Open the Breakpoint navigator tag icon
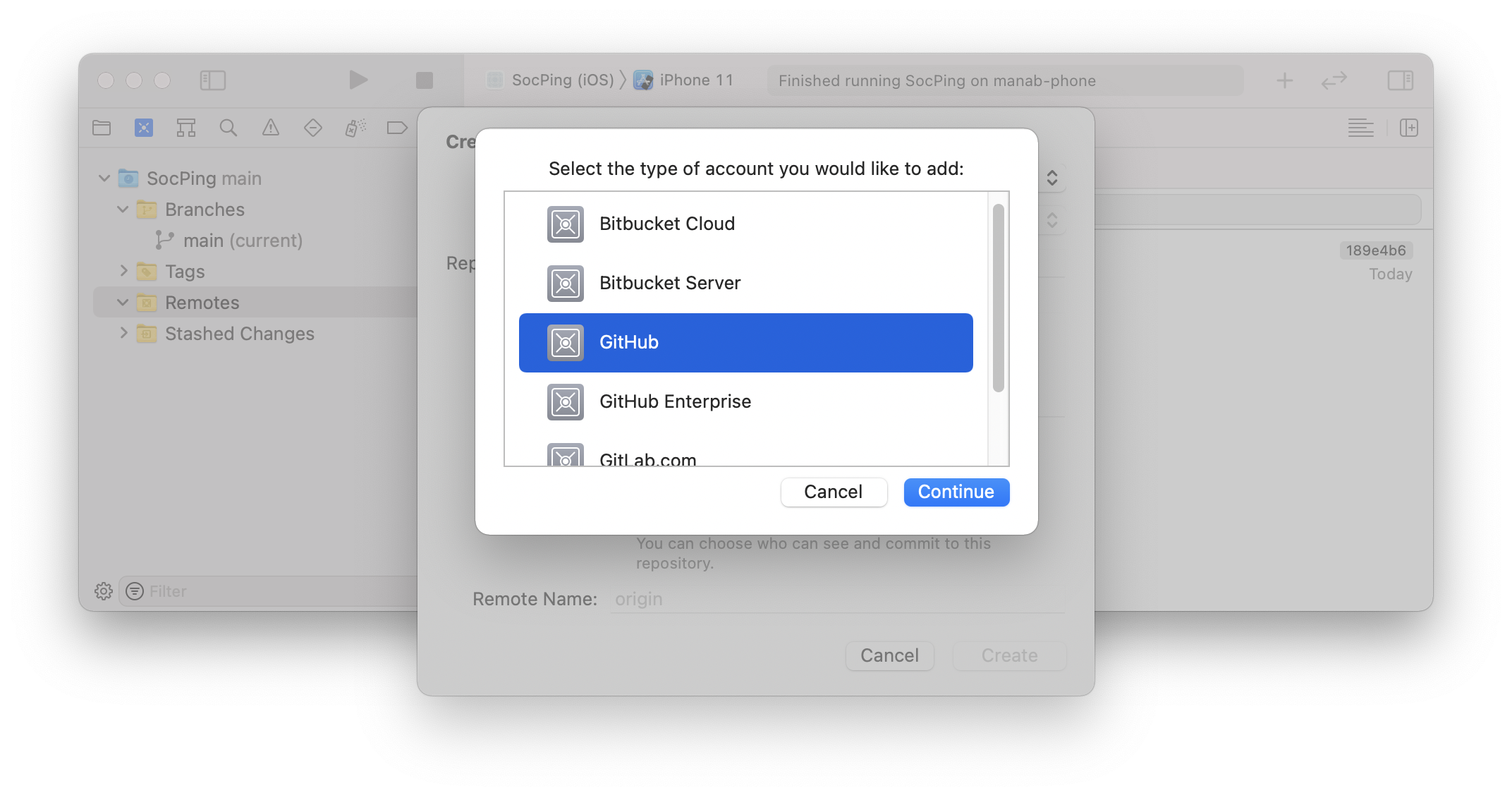This screenshot has width=1512, height=800. click(397, 128)
